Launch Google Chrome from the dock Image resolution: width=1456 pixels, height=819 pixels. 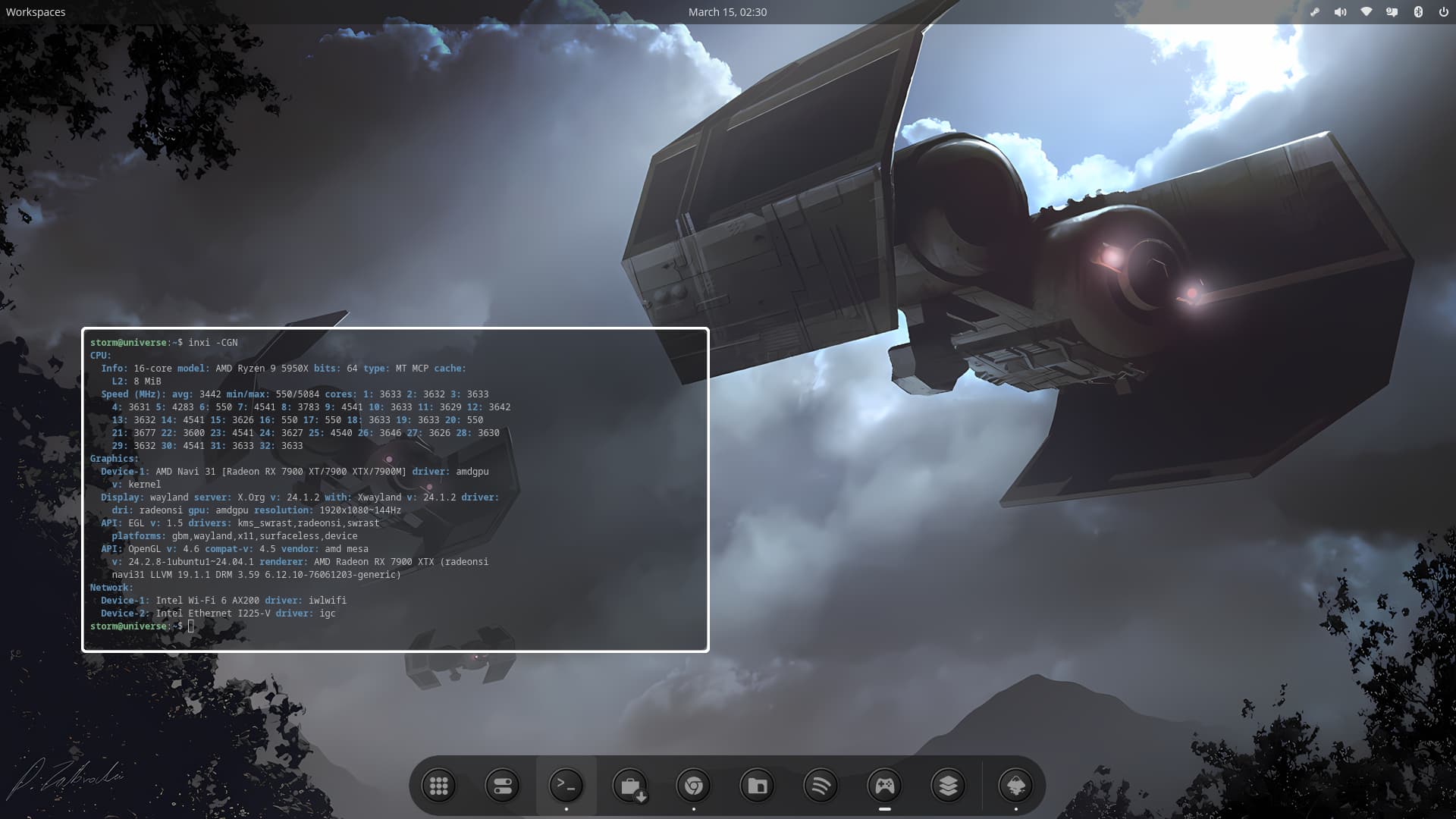694,786
